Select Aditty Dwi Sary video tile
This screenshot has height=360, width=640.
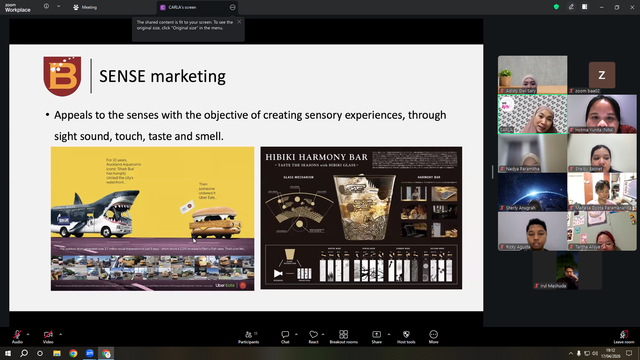[x=532, y=75]
